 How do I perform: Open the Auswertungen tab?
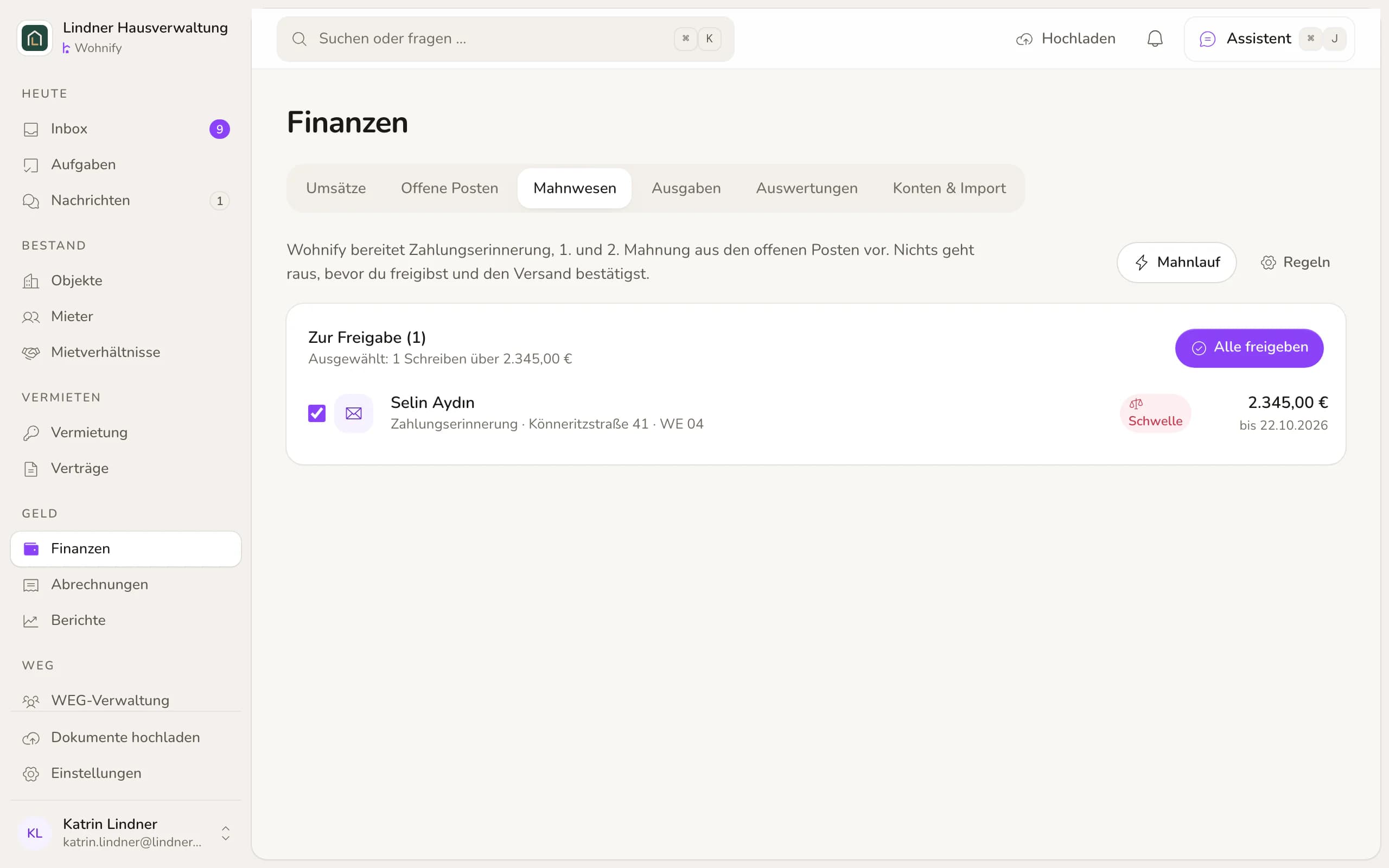coord(806,188)
